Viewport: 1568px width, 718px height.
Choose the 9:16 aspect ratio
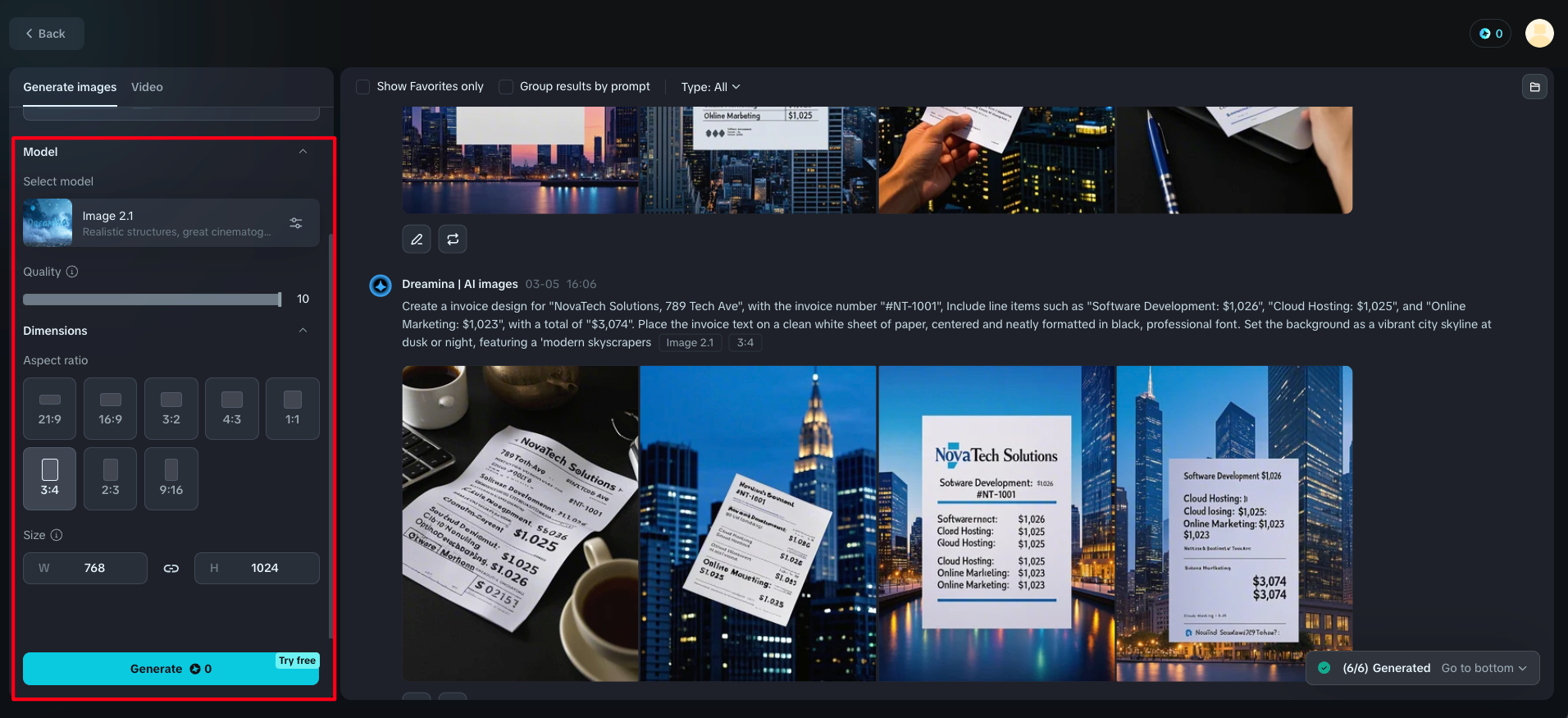(x=171, y=479)
